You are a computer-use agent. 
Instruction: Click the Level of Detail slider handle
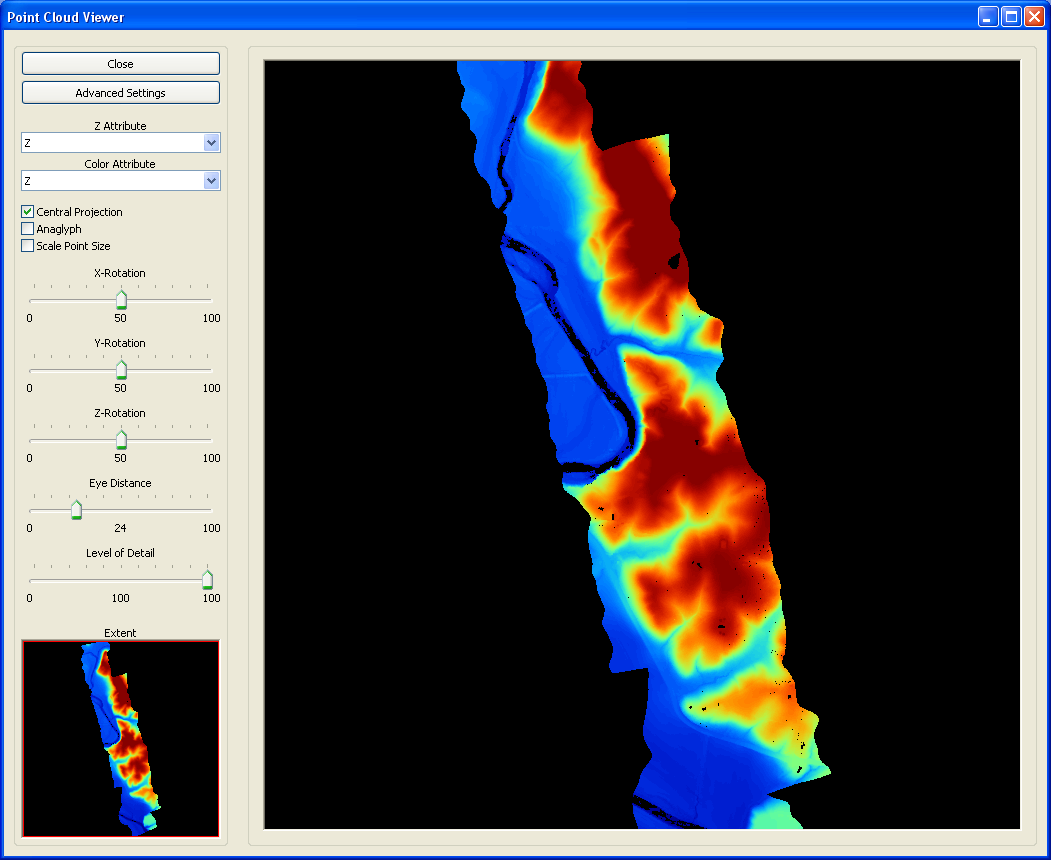pos(207,579)
